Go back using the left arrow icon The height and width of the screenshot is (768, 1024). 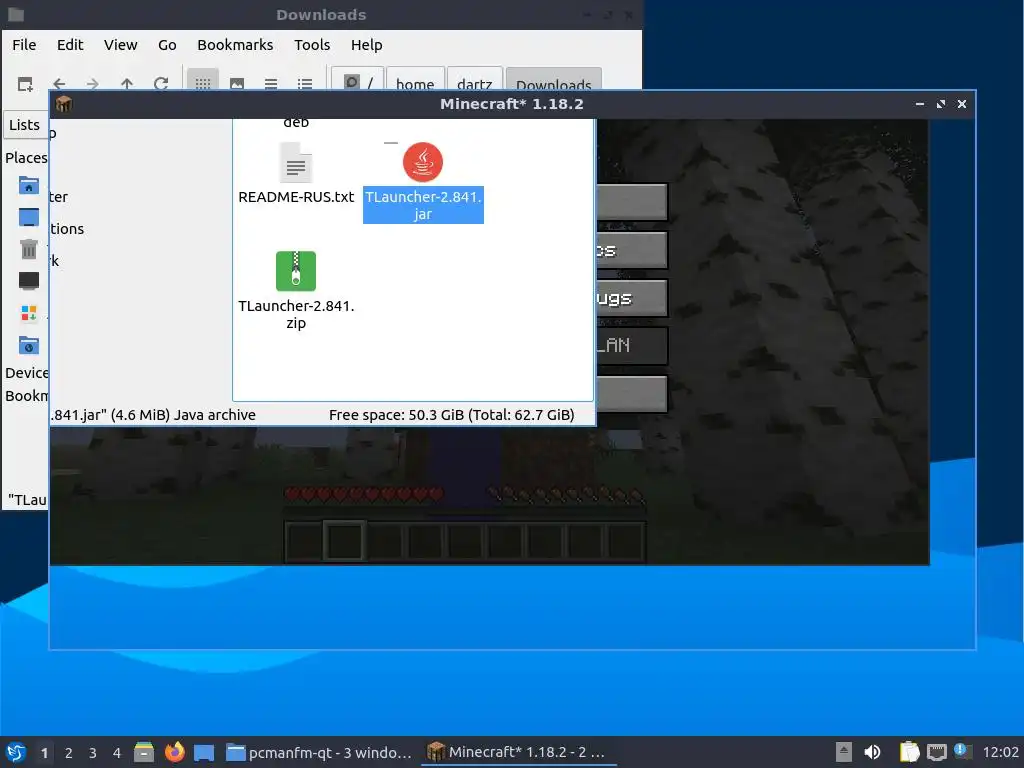tap(59, 84)
